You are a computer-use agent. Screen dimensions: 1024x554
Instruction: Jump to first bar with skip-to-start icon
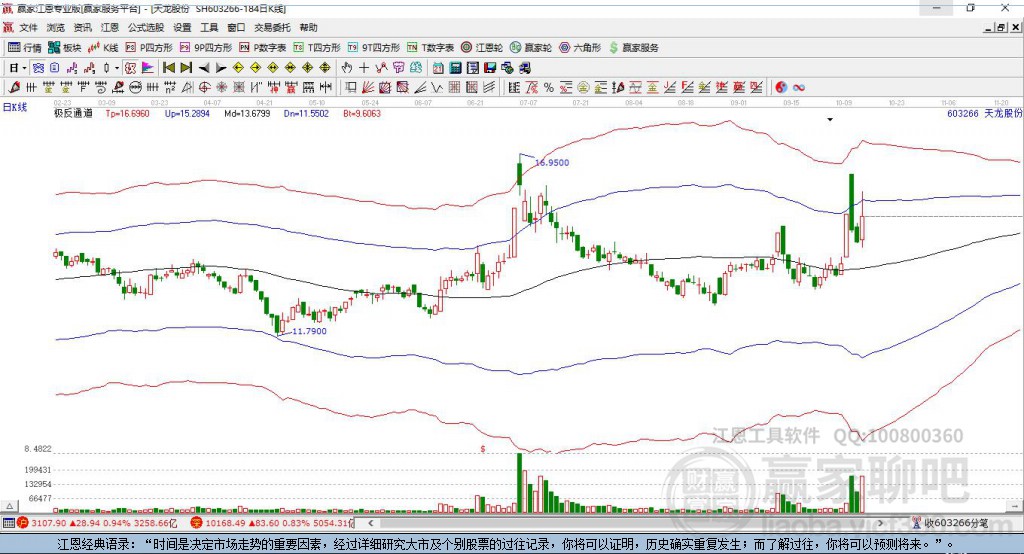click(x=168, y=68)
